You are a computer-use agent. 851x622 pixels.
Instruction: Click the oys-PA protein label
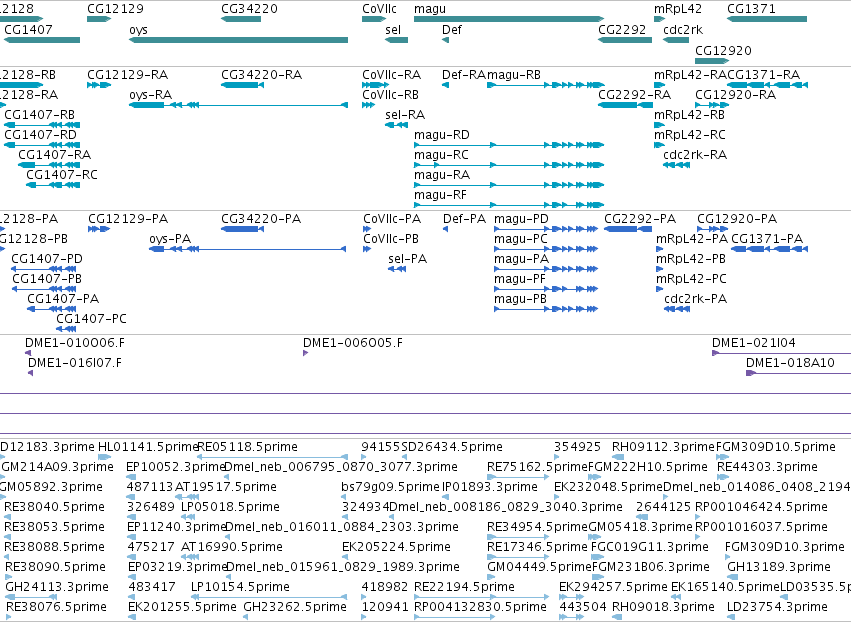coord(170,239)
